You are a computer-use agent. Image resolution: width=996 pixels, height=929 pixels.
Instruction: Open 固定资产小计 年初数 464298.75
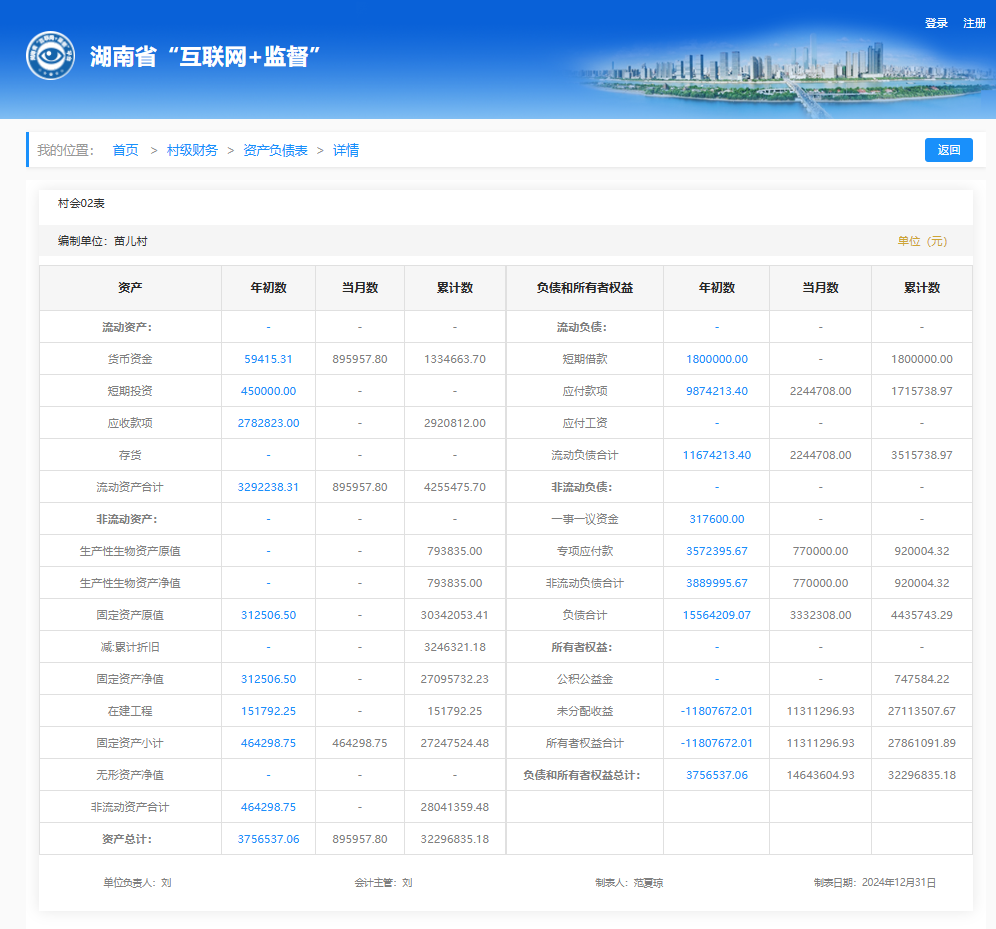pos(268,743)
